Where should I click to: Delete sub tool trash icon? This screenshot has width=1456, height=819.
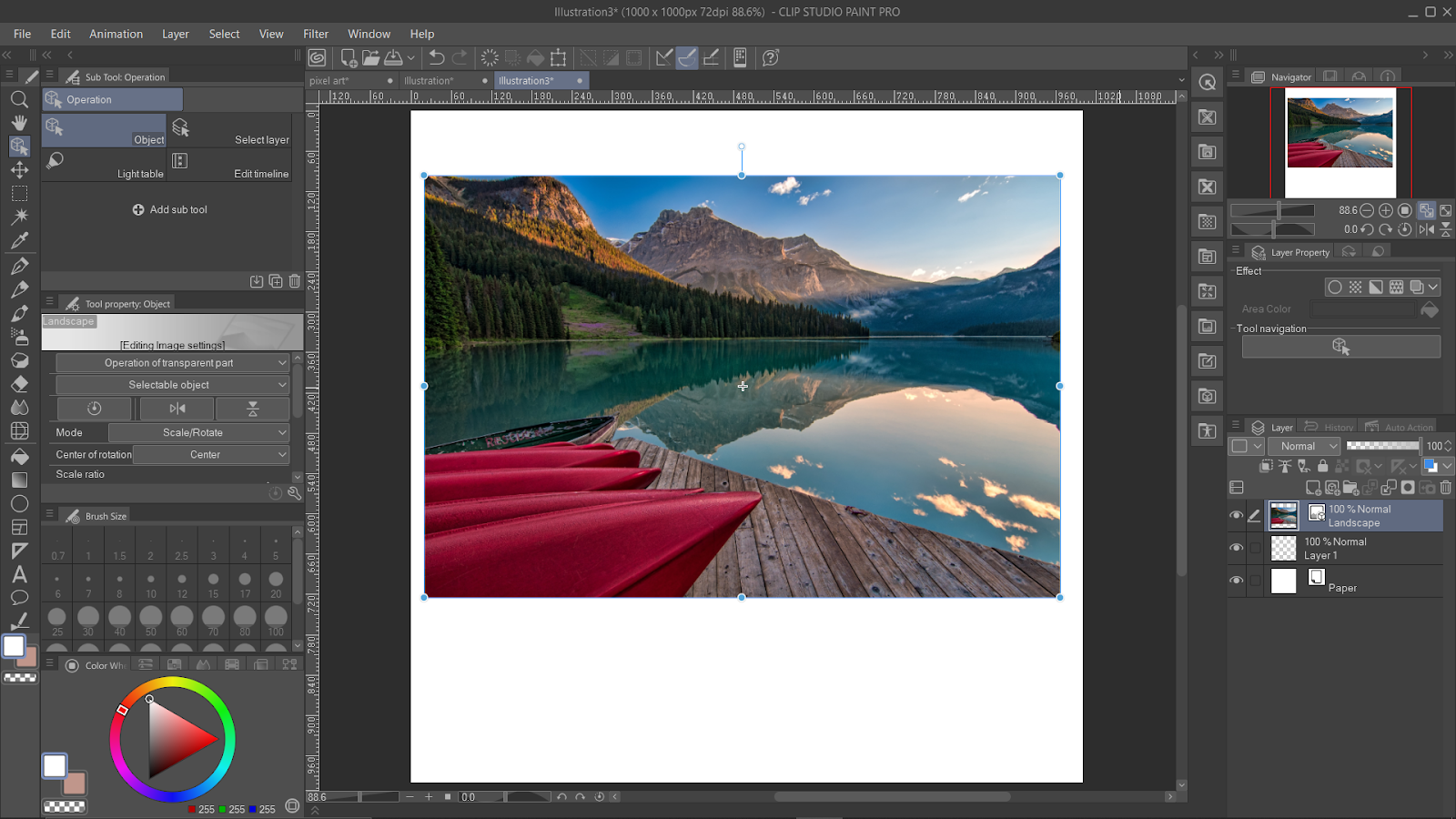click(294, 281)
